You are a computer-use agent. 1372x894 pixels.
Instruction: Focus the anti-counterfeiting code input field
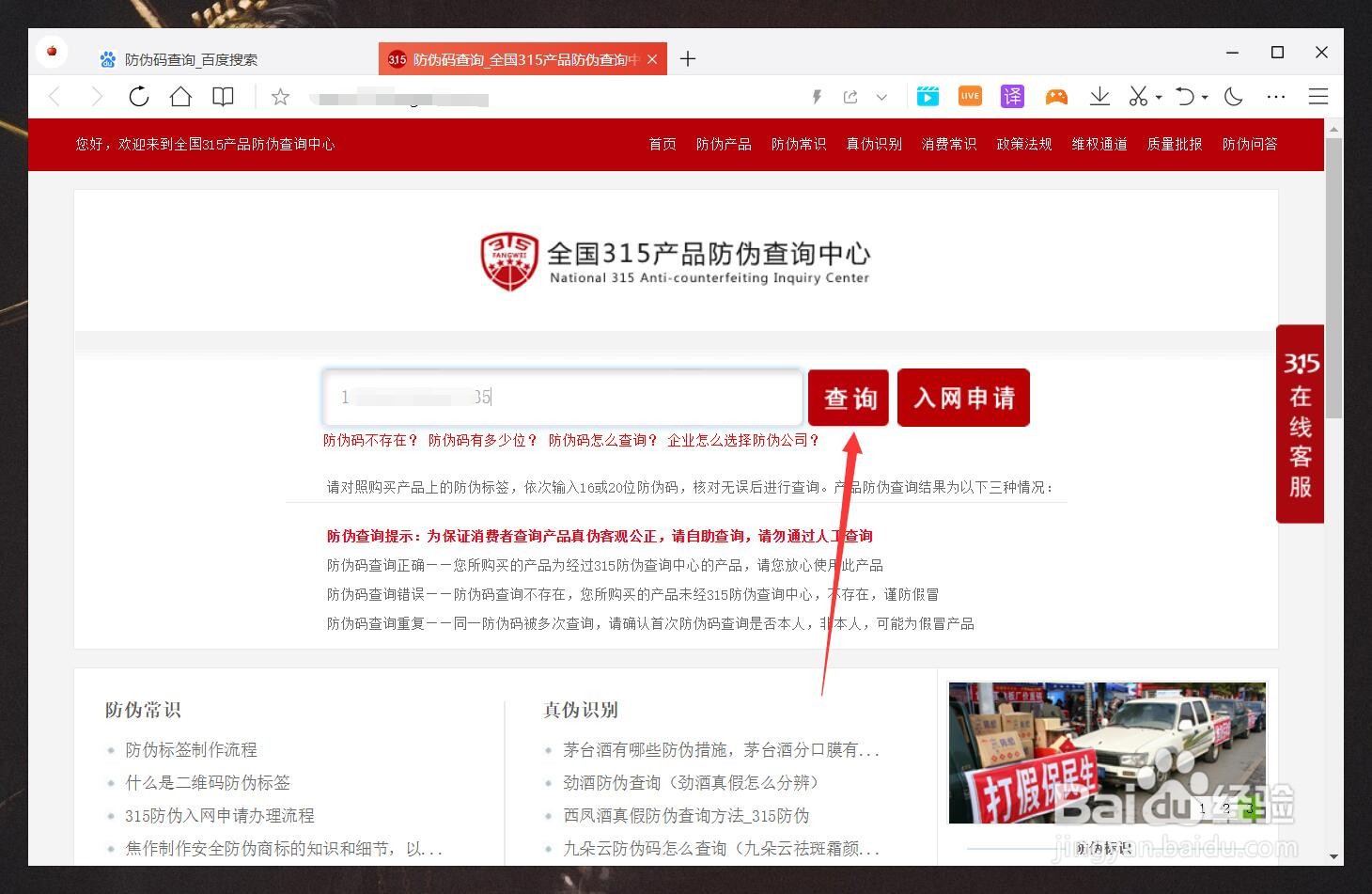[x=562, y=398]
